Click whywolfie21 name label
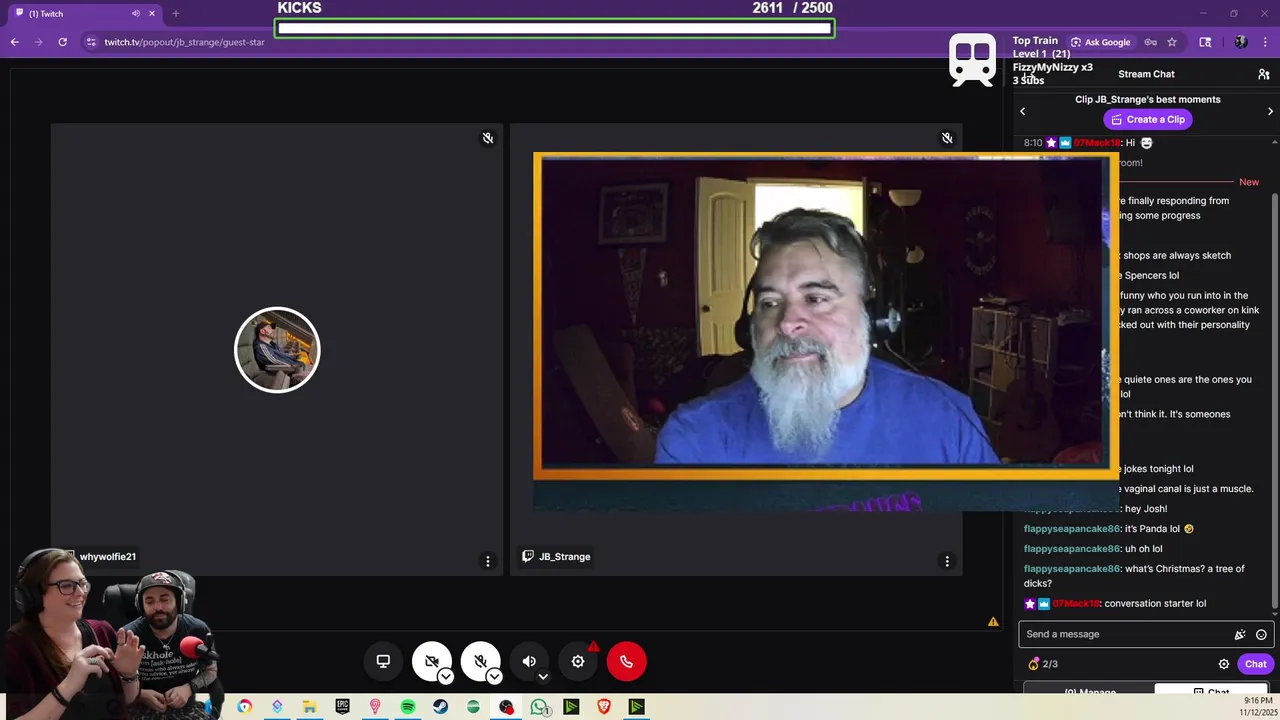 [x=107, y=557]
